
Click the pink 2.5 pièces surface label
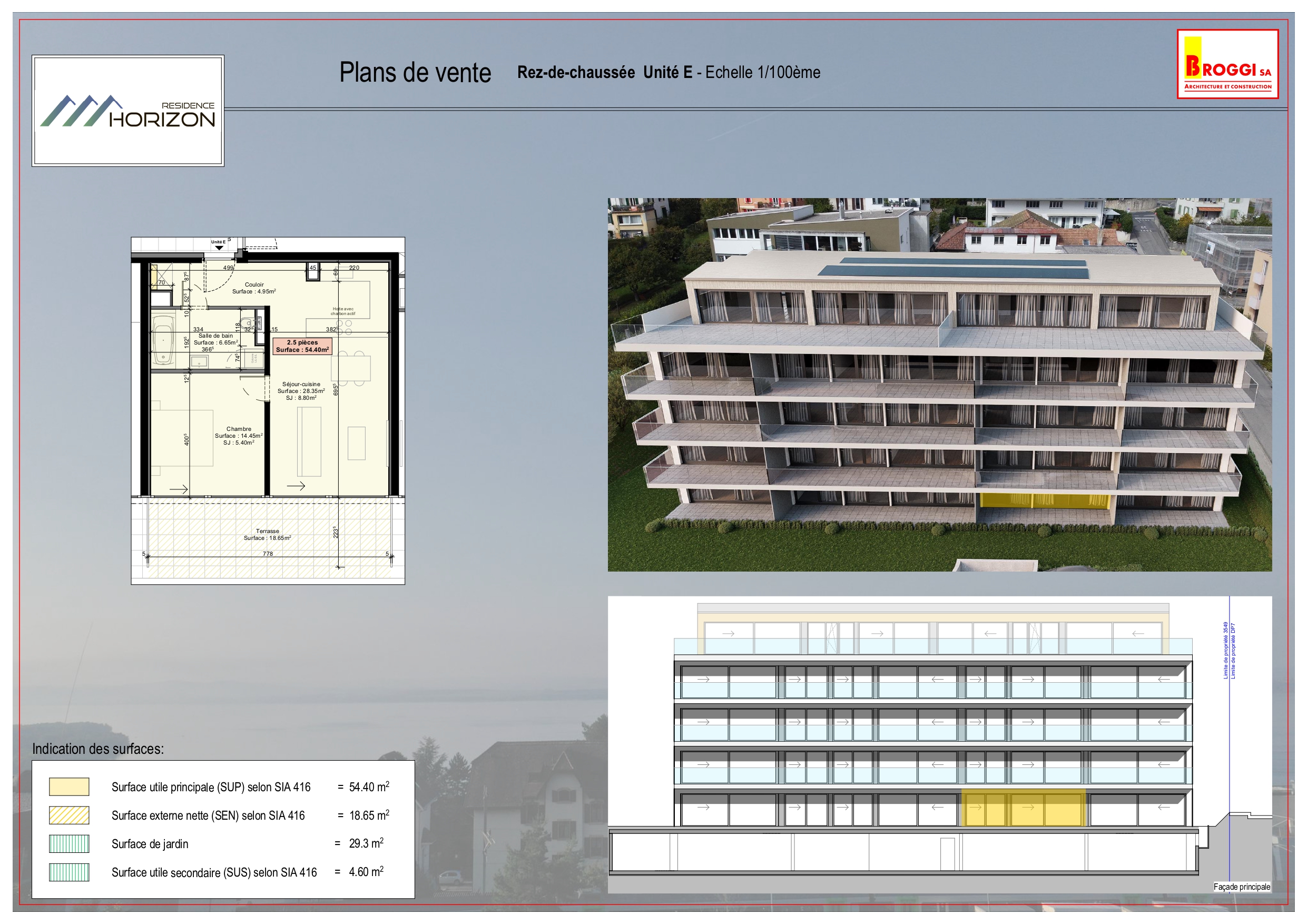(x=302, y=346)
